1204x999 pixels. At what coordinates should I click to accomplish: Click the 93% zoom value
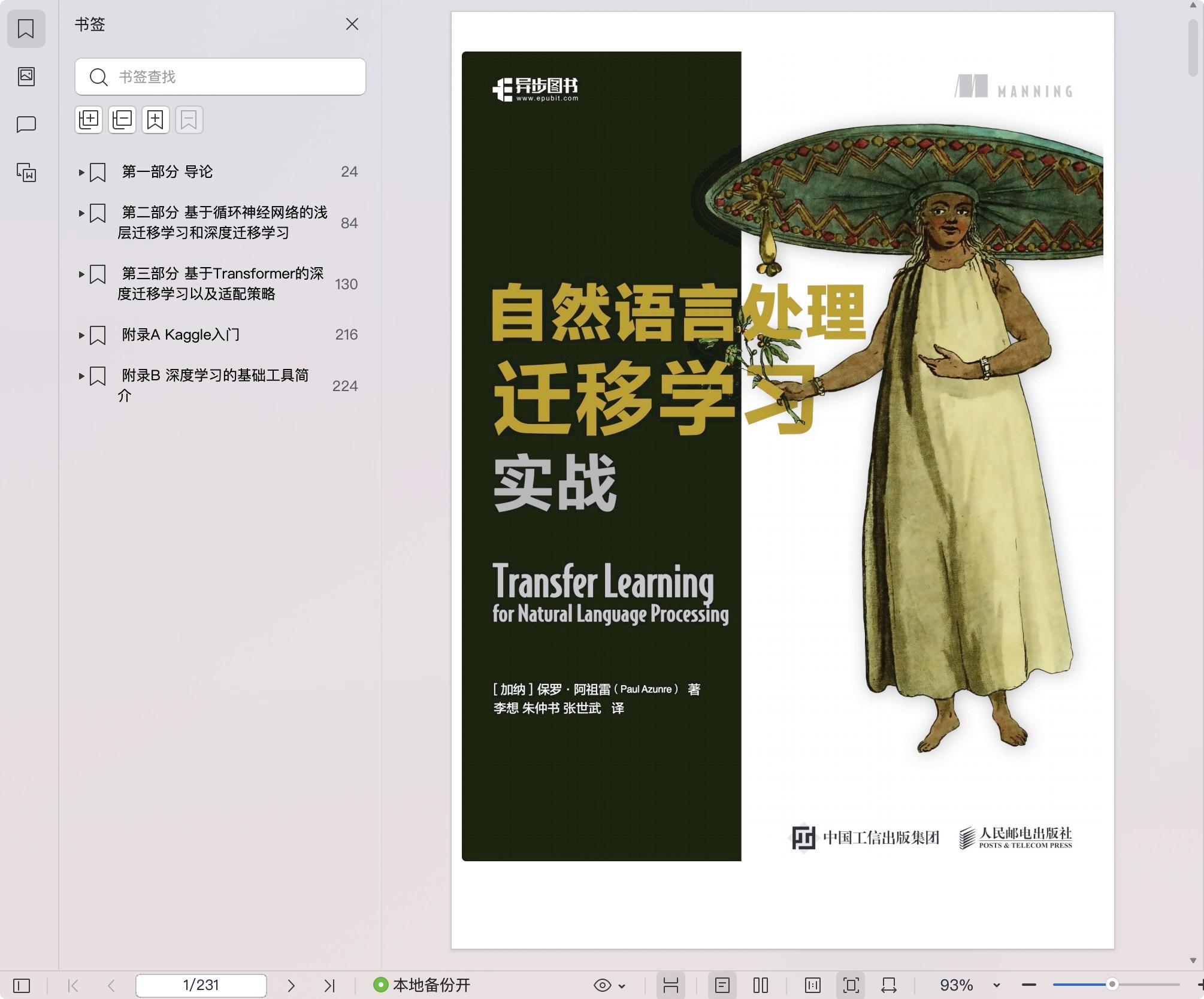tap(956, 985)
